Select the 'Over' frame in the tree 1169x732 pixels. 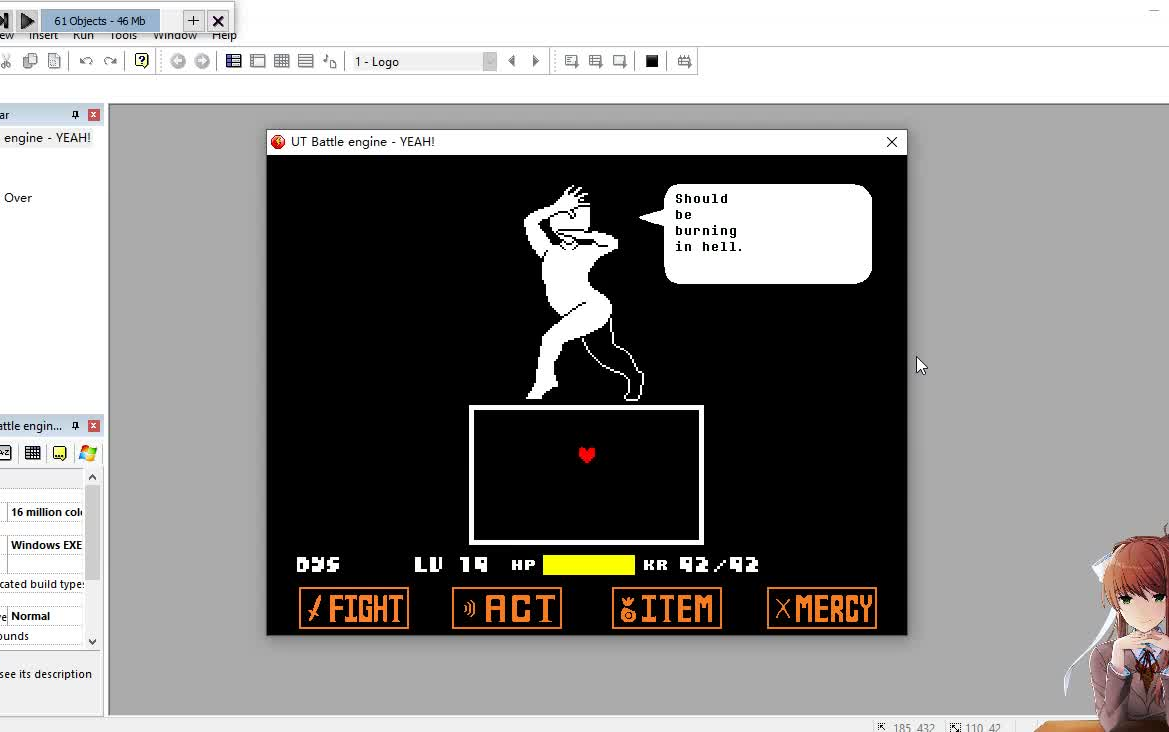[18, 198]
